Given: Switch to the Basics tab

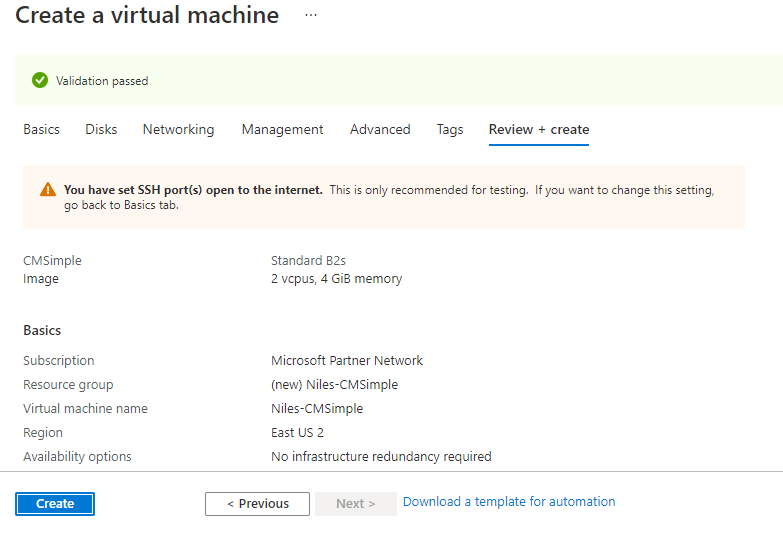Looking at the screenshot, I should 41,130.
